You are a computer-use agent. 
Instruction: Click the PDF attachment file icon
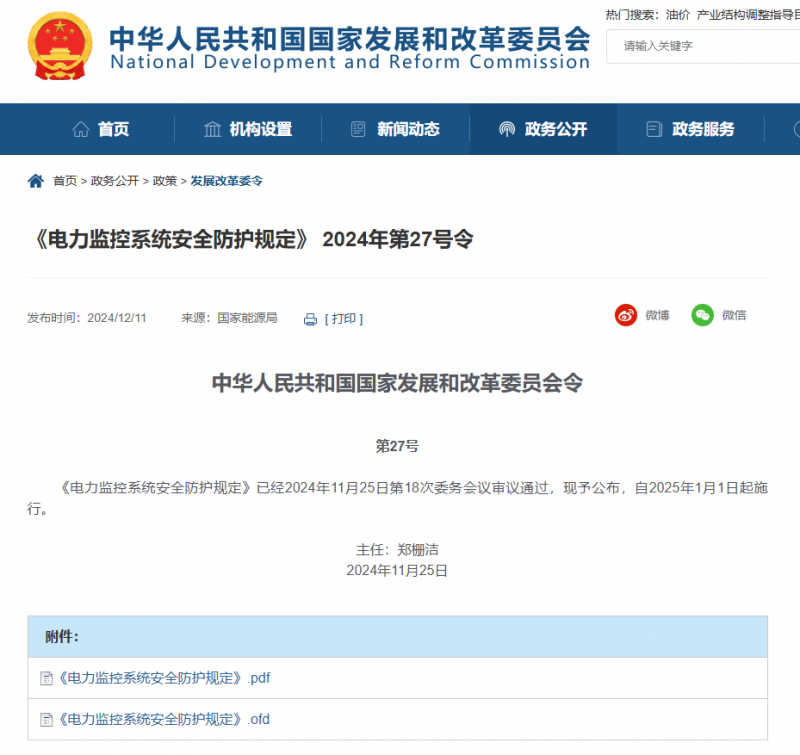[x=46, y=678]
